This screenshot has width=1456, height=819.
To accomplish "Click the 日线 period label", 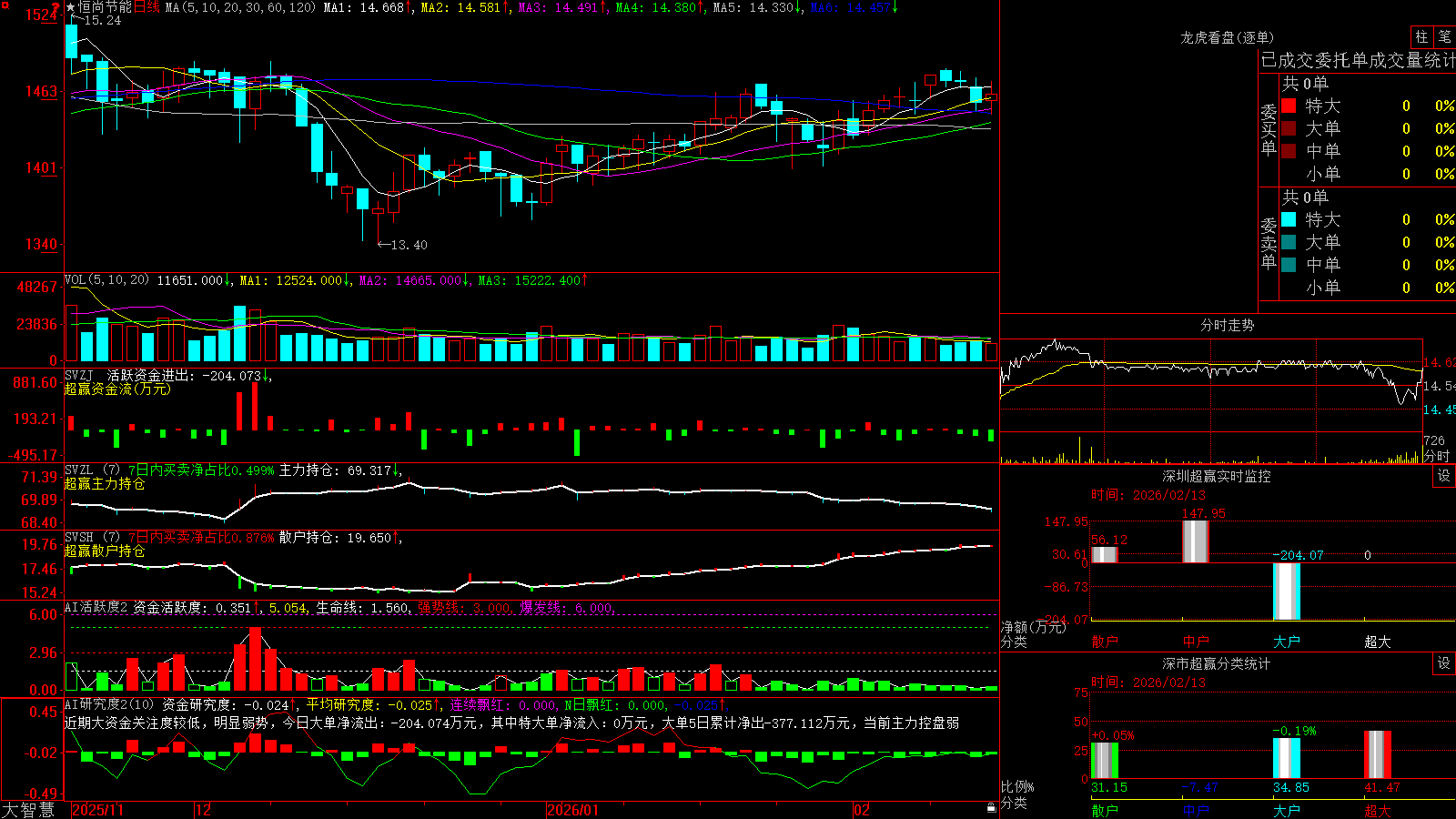I will click(147, 7).
